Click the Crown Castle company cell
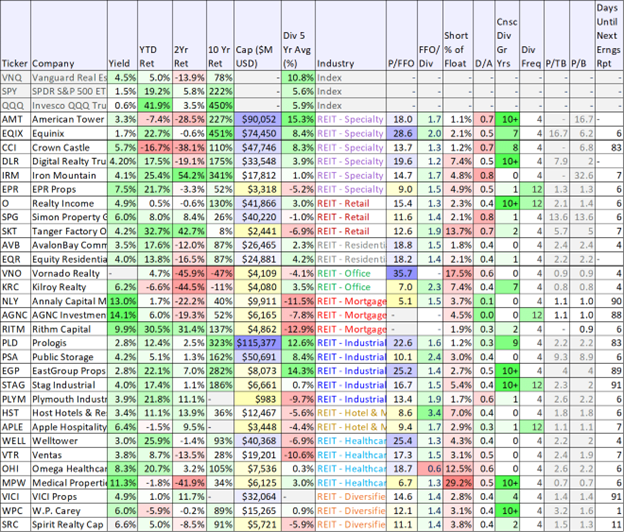This screenshot has width=624, height=532. (69, 148)
